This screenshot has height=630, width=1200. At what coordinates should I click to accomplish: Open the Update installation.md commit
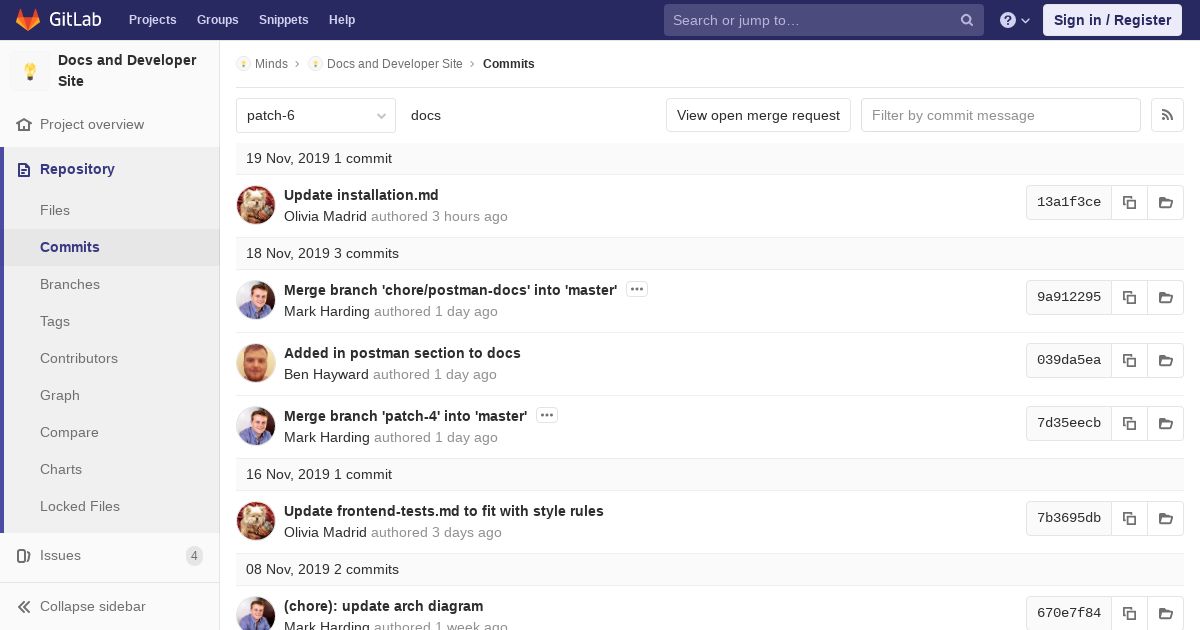361,195
